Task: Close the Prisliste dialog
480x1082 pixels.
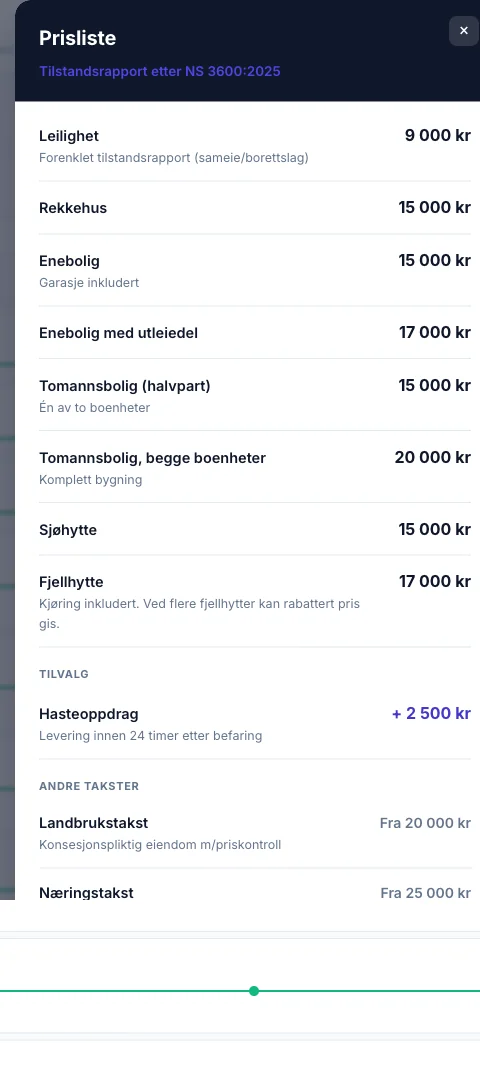Action: pyautogui.click(x=463, y=31)
